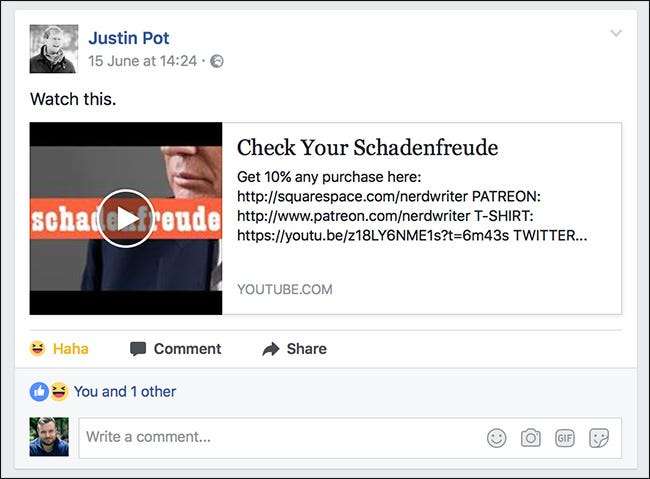Screen dimensions: 650x479
Task: Share the post using Share button
Action: pyautogui.click(x=294, y=349)
